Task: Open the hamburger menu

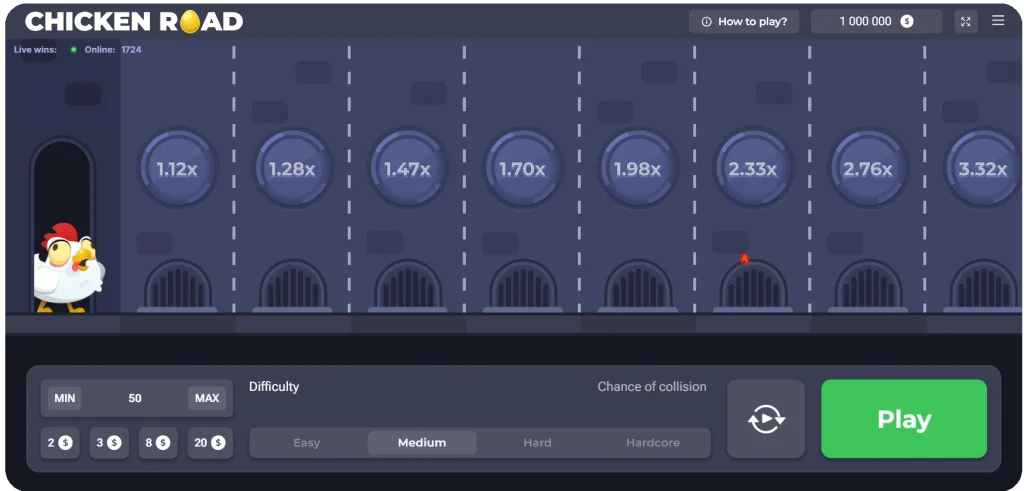Action: click(998, 21)
